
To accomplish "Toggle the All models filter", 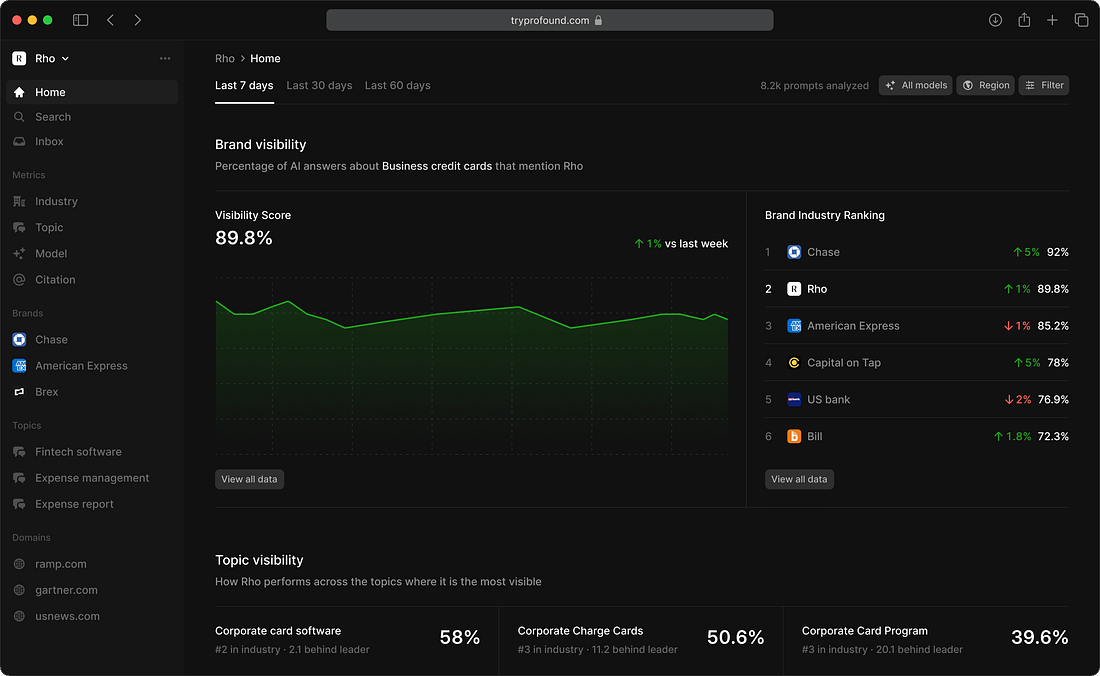I will pos(915,85).
